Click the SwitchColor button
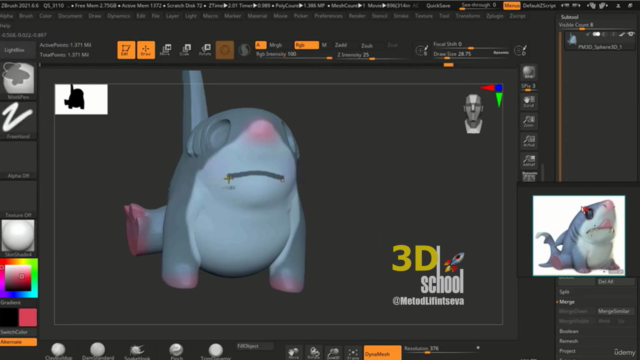Viewport: 640px width, 360px height. [18, 332]
